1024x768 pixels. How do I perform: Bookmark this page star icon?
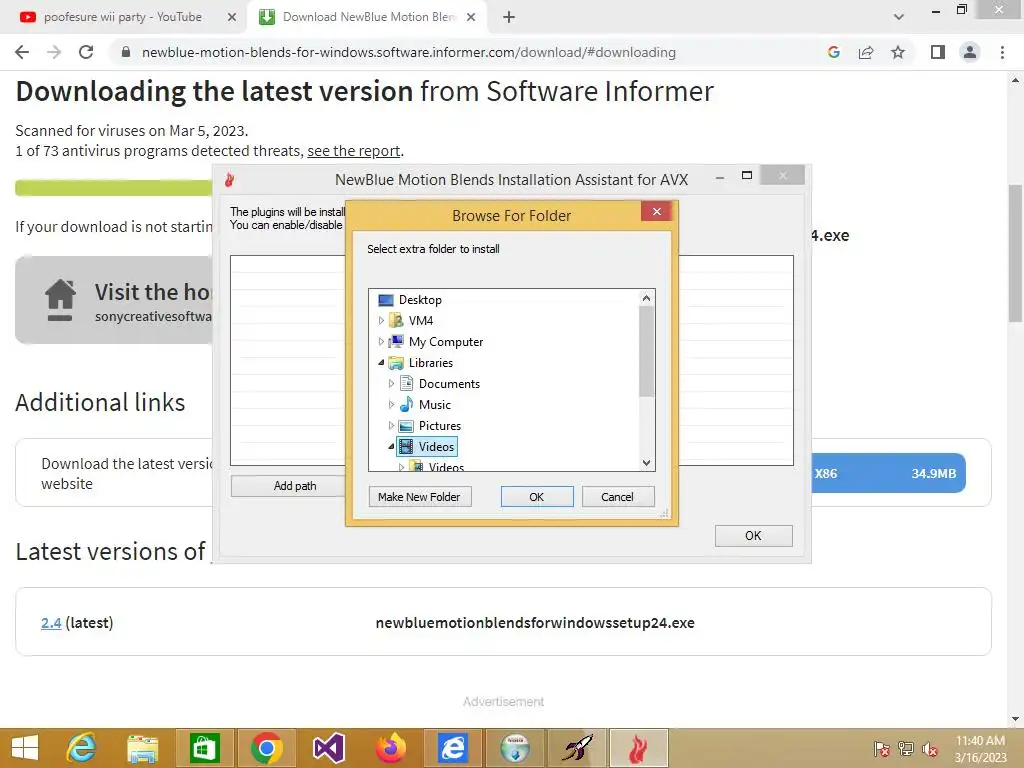(898, 52)
